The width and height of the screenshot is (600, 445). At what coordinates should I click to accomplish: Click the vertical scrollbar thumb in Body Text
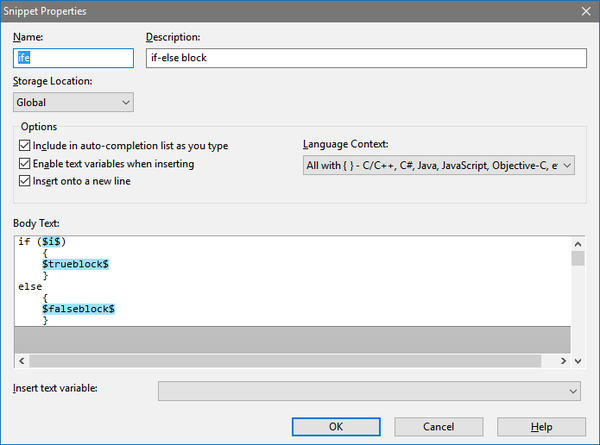(578, 258)
